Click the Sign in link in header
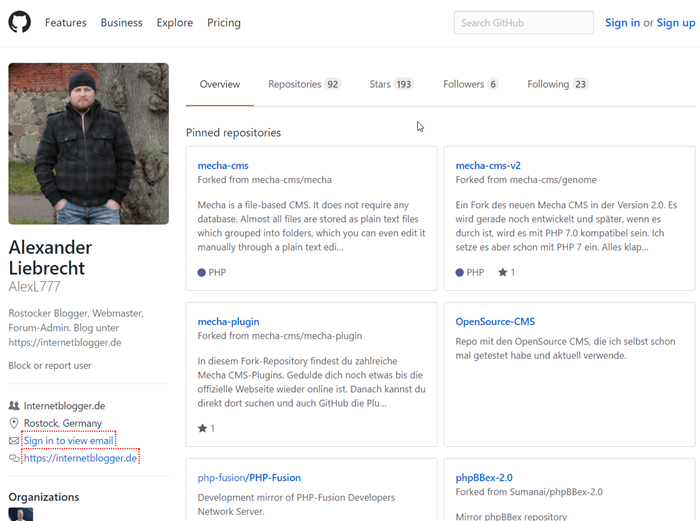This screenshot has width=700, height=521. pyautogui.click(x=622, y=22)
